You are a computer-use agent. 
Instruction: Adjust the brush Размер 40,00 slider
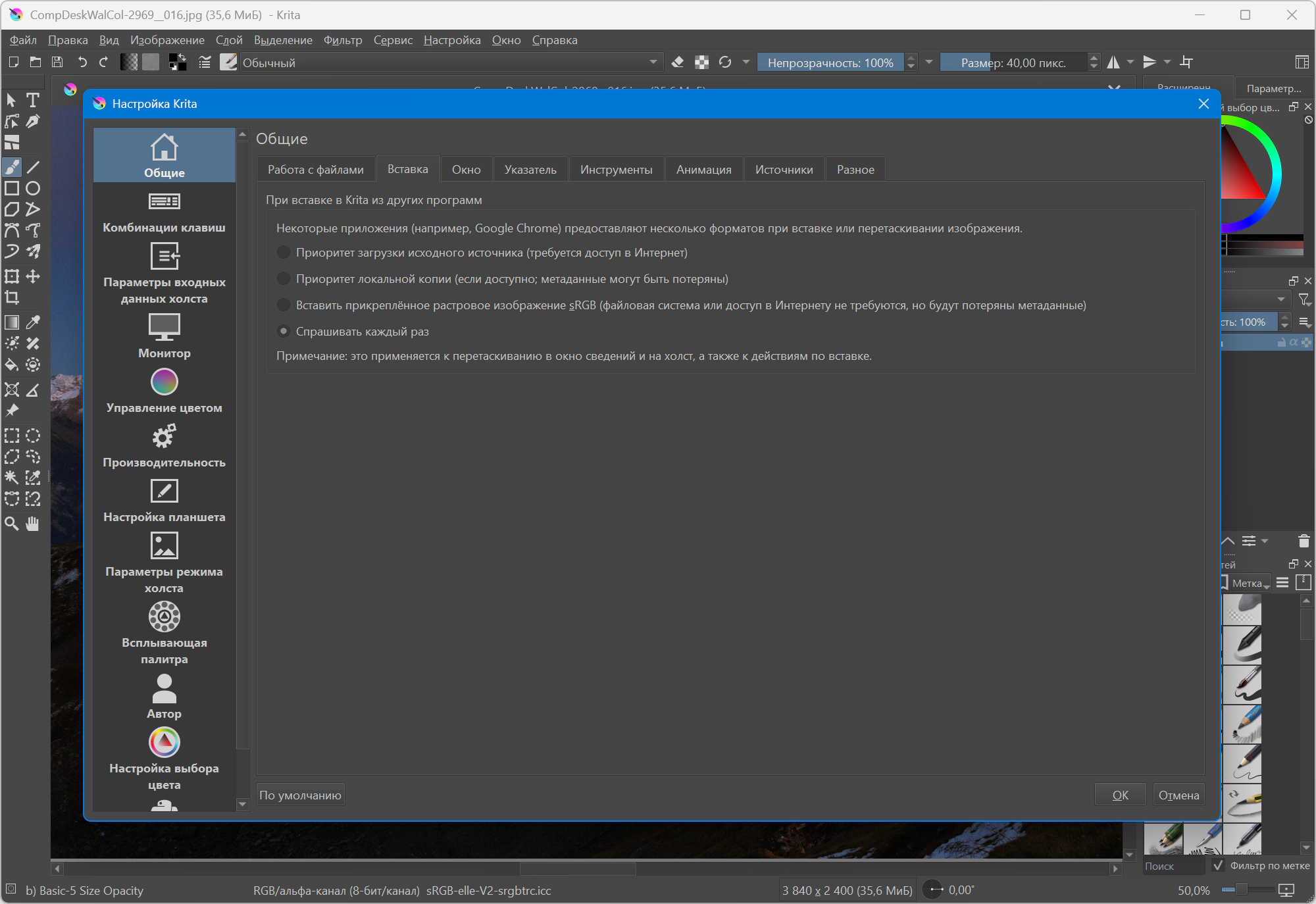click(1013, 63)
